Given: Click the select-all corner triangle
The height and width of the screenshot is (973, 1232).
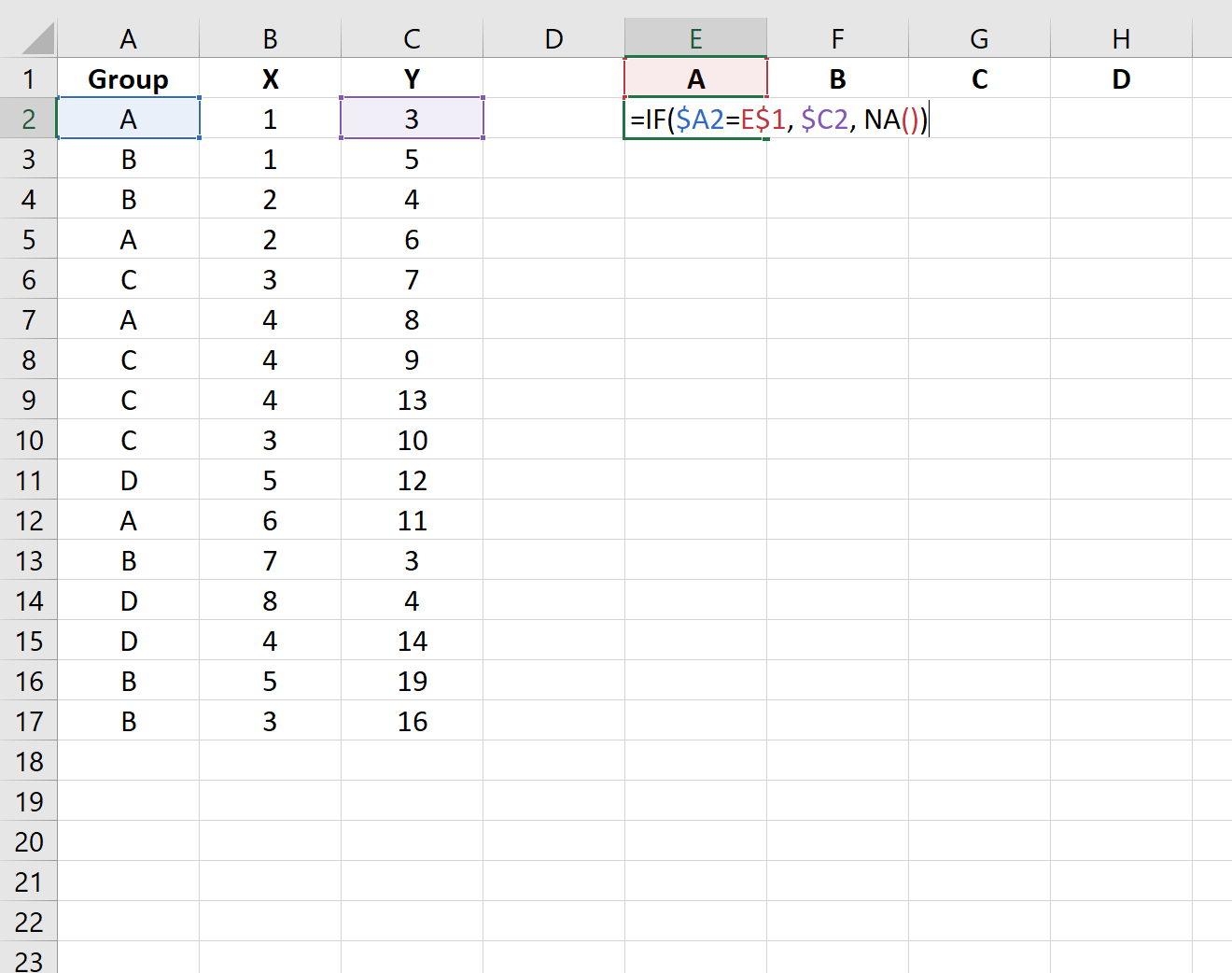Looking at the screenshot, I should pos(37,38).
